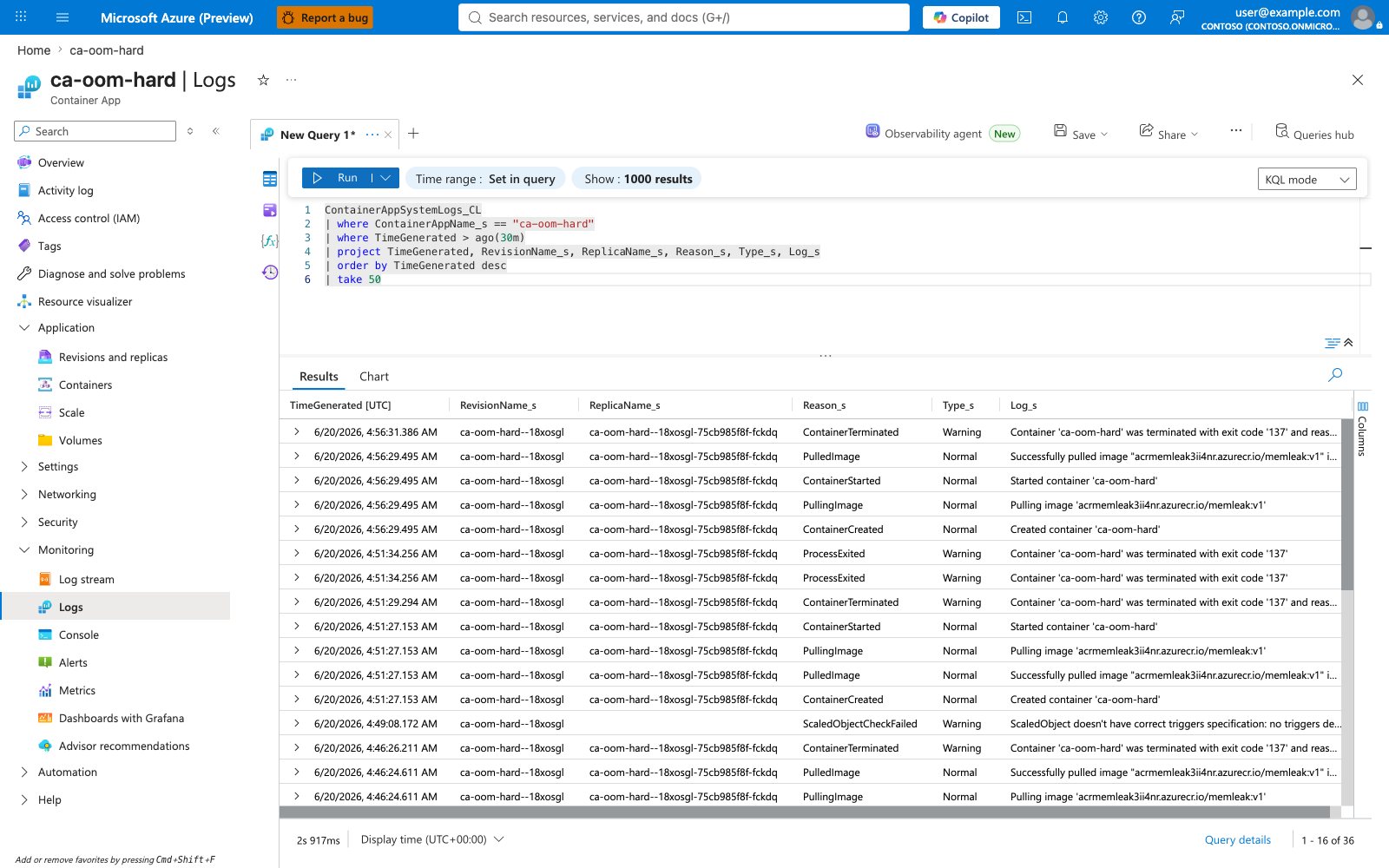Open the Display time zone dropdown
This screenshot has width=1389, height=868.
tap(432, 839)
